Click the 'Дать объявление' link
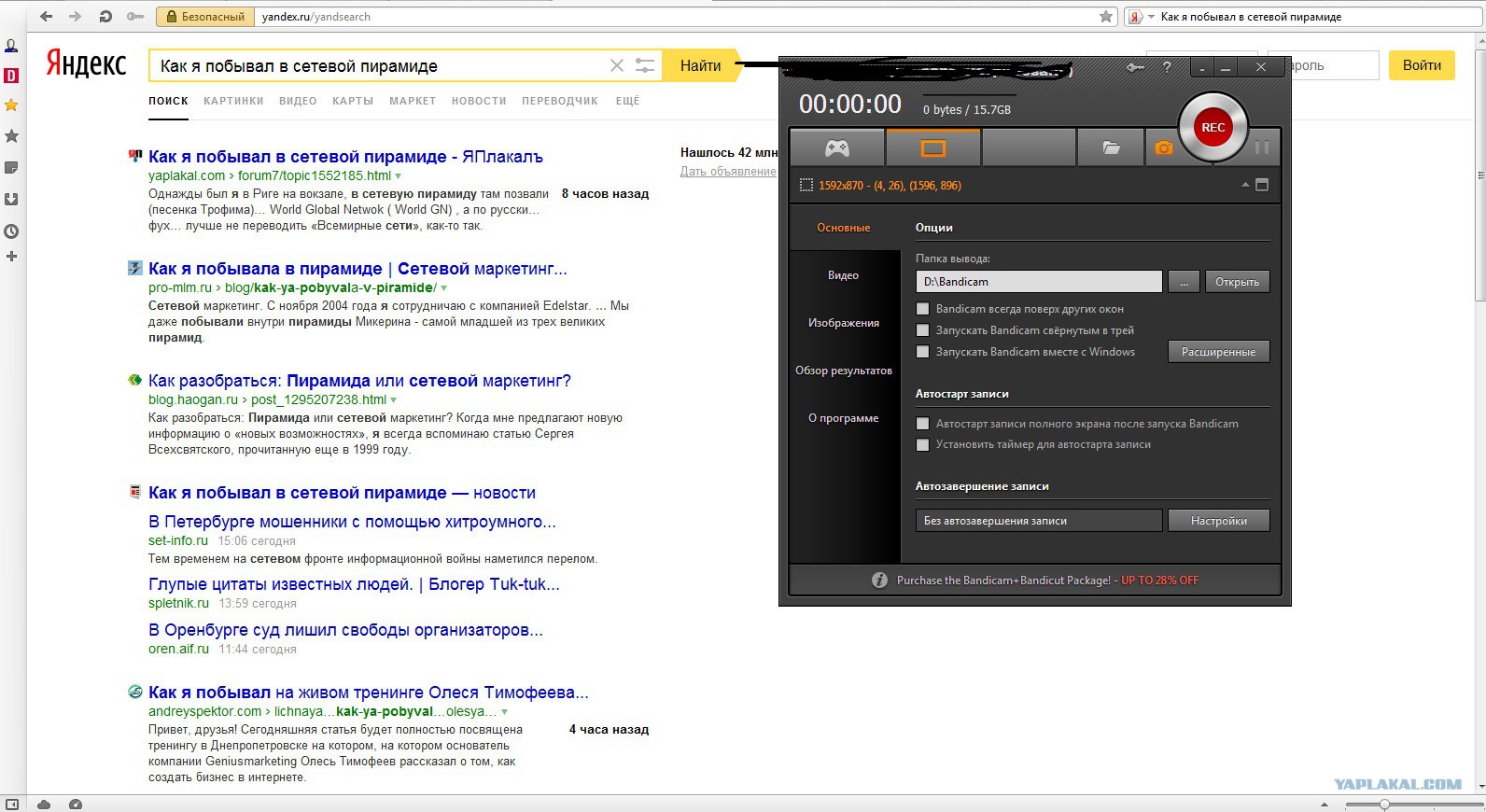Viewport: 1486px width, 812px height. pos(728,172)
